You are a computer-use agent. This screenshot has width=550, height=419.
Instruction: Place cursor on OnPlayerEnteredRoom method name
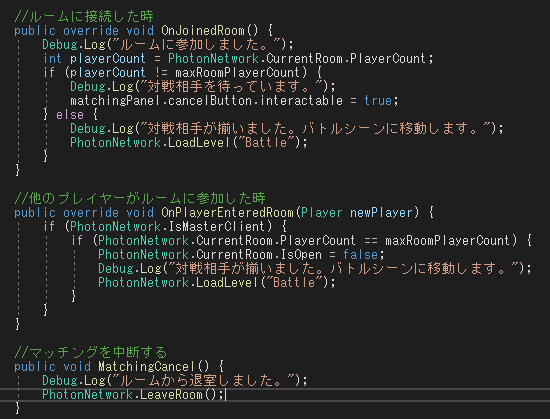pyautogui.click(x=227, y=212)
